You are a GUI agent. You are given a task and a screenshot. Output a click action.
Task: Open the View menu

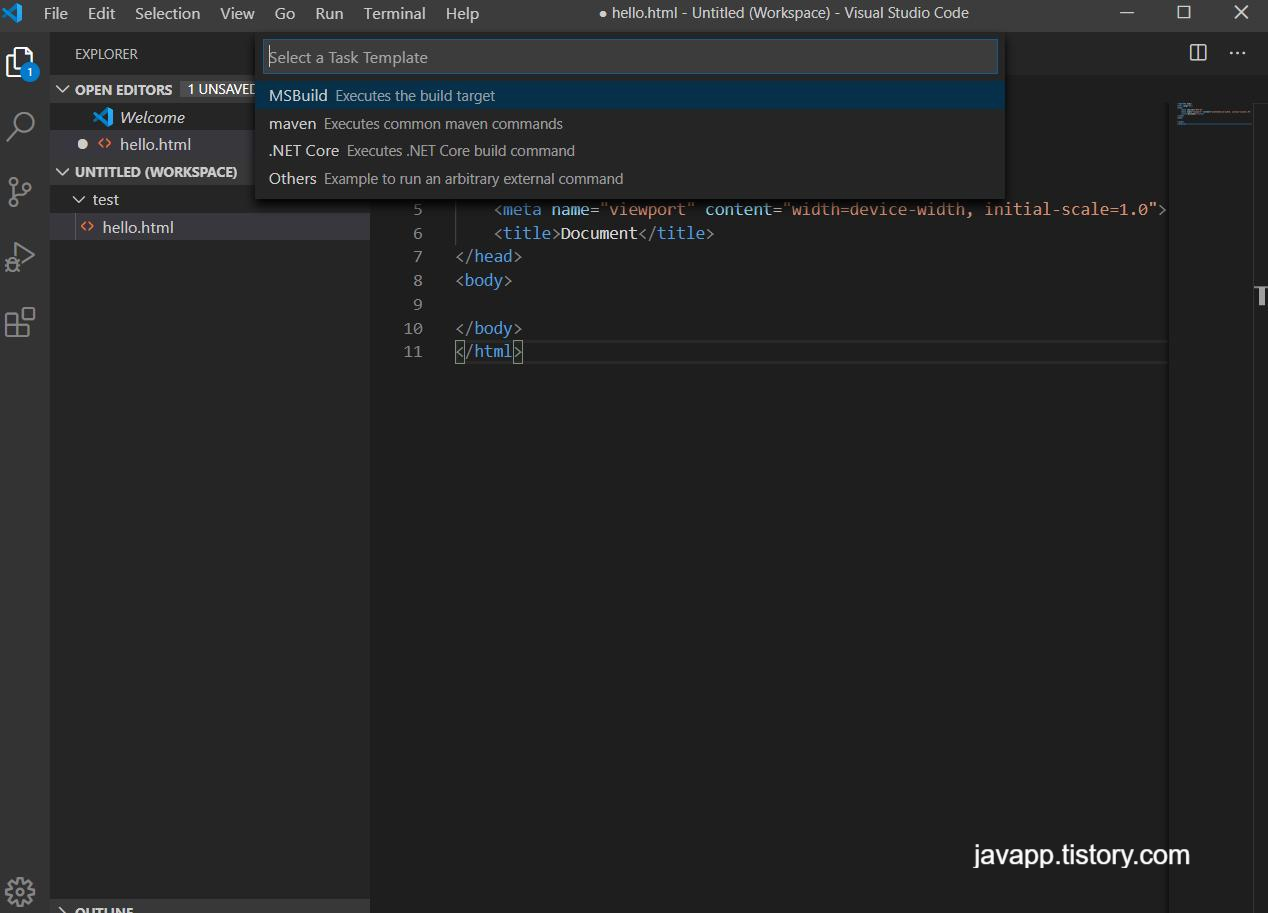point(237,13)
